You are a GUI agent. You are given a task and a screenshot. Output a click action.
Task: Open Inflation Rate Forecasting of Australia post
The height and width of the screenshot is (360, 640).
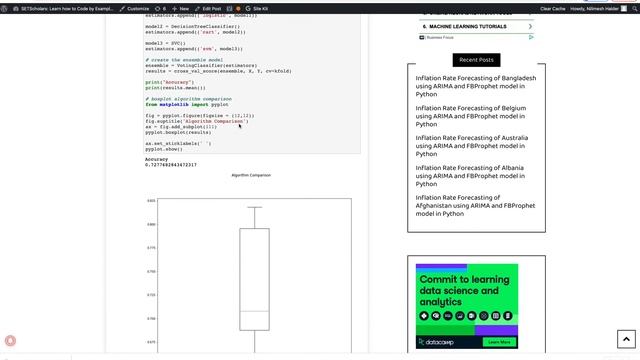pos(472,146)
